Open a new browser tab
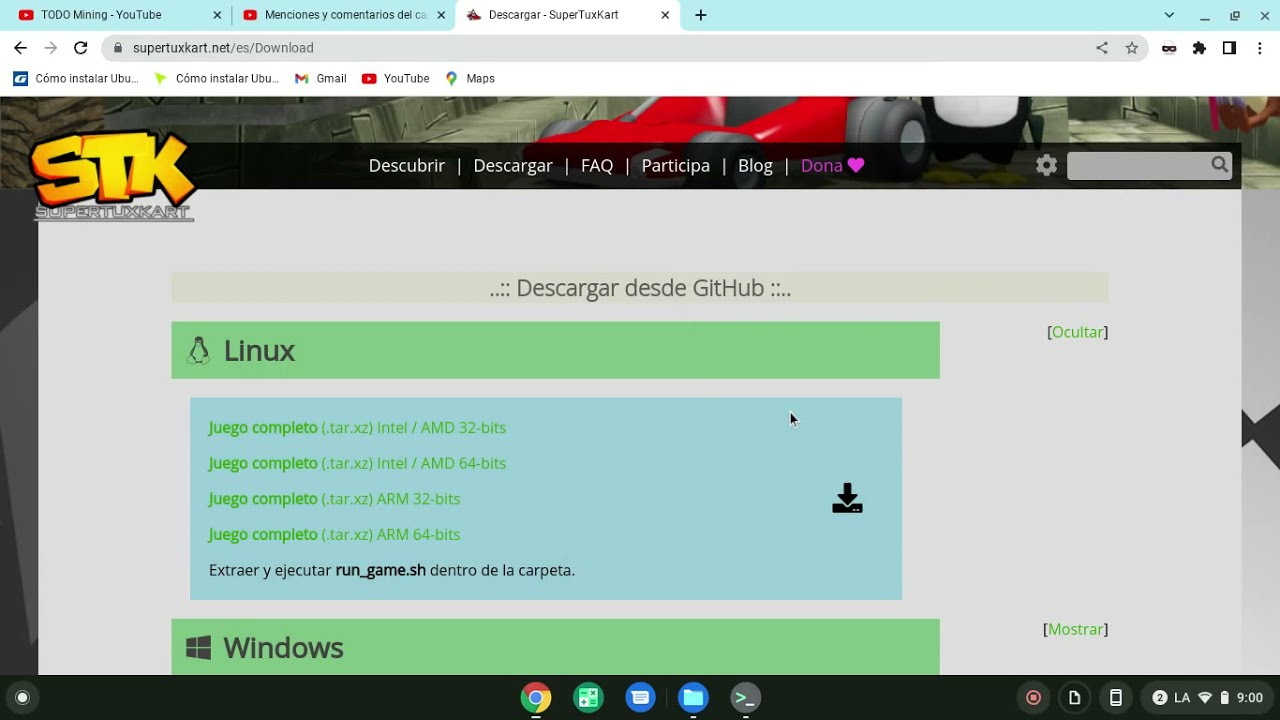 tap(701, 15)
